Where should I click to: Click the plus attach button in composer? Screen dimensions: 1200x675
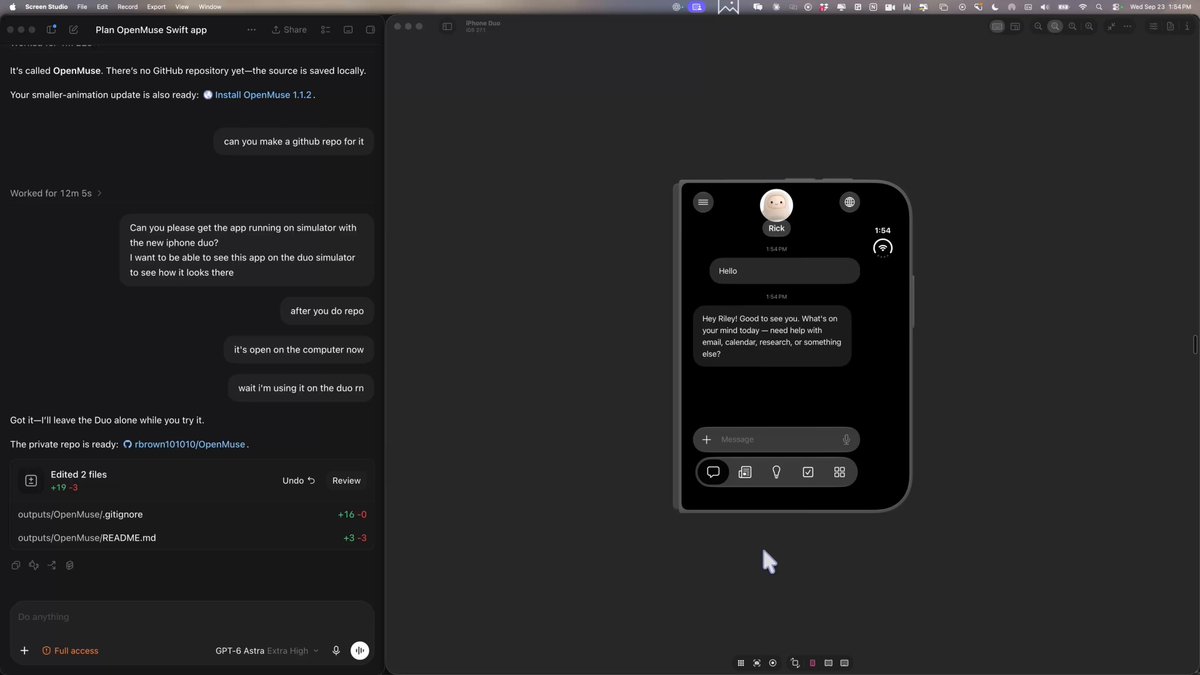coord(24,651)
